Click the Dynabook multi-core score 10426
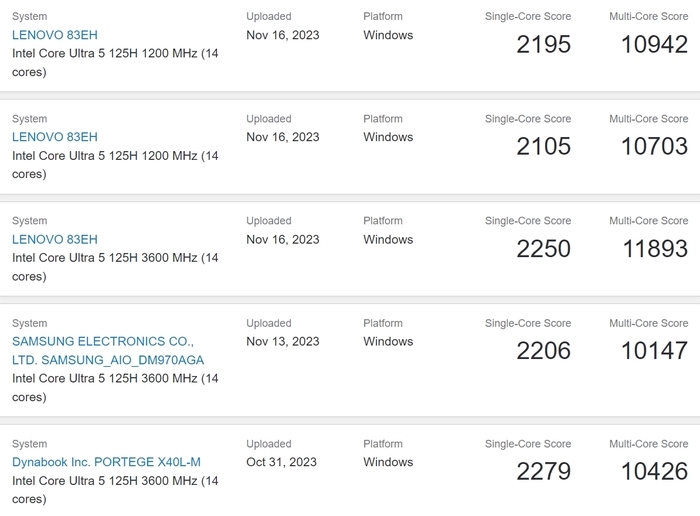Image resolution: width=700 pixels, height=516 pixels. (654, 471)
